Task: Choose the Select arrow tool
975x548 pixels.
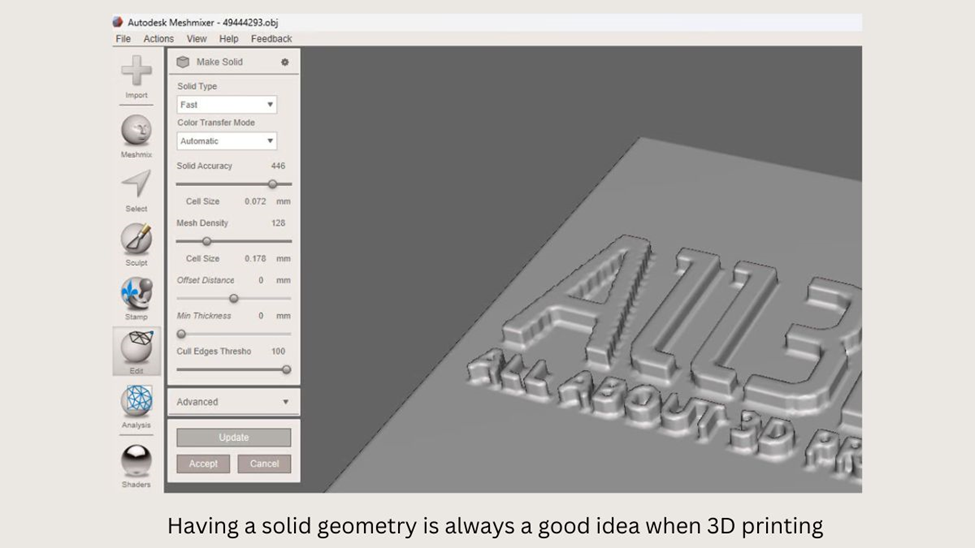Action: (x=136, y=185)
